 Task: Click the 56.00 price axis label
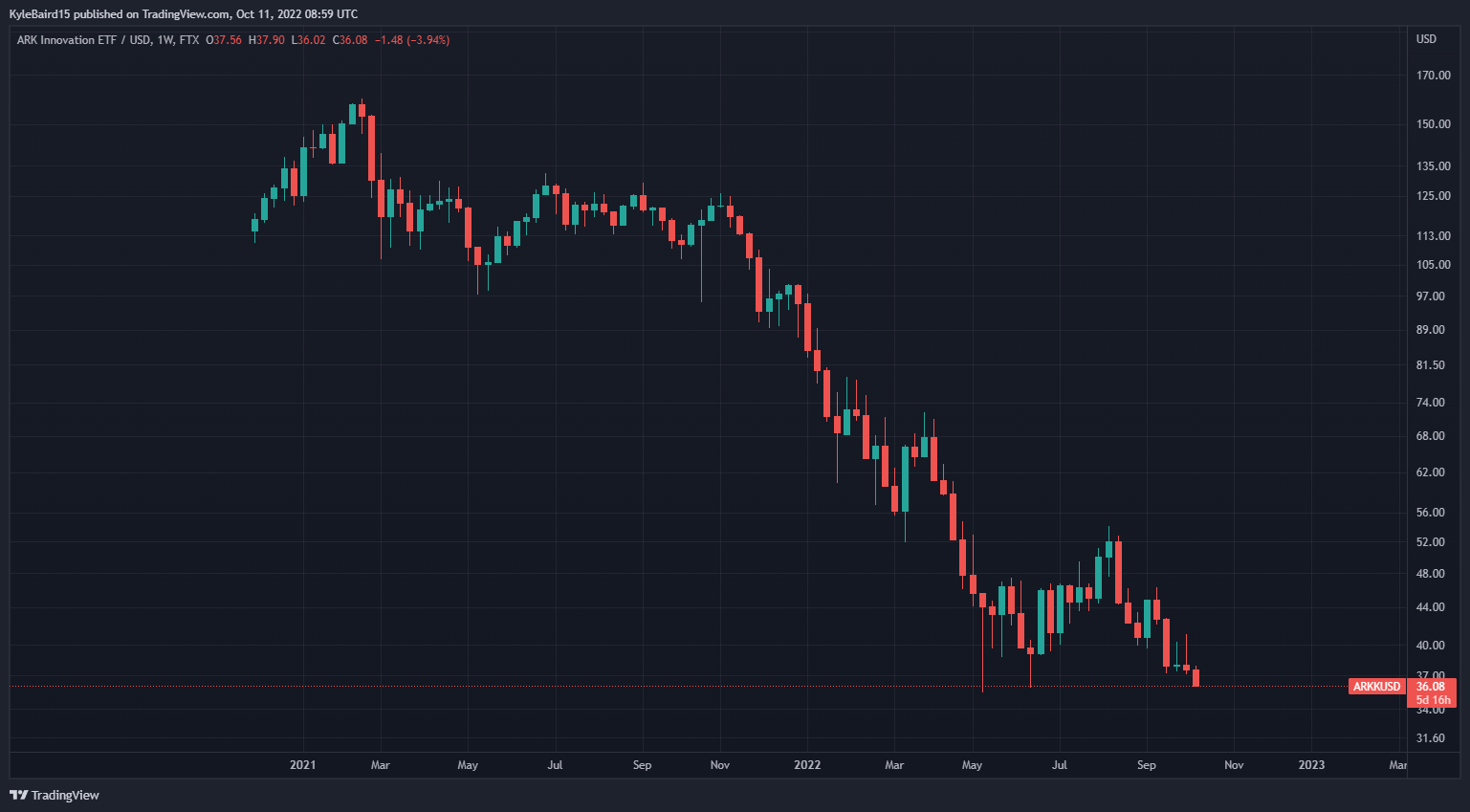[1431, 513]
